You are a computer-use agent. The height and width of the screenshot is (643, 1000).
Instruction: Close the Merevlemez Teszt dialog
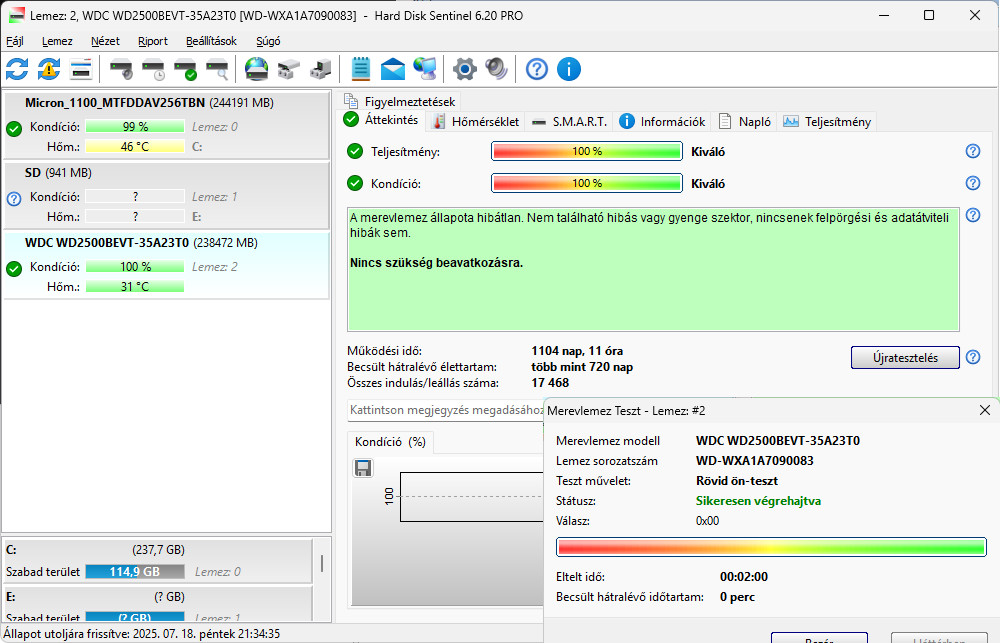[x=985, y=410]
